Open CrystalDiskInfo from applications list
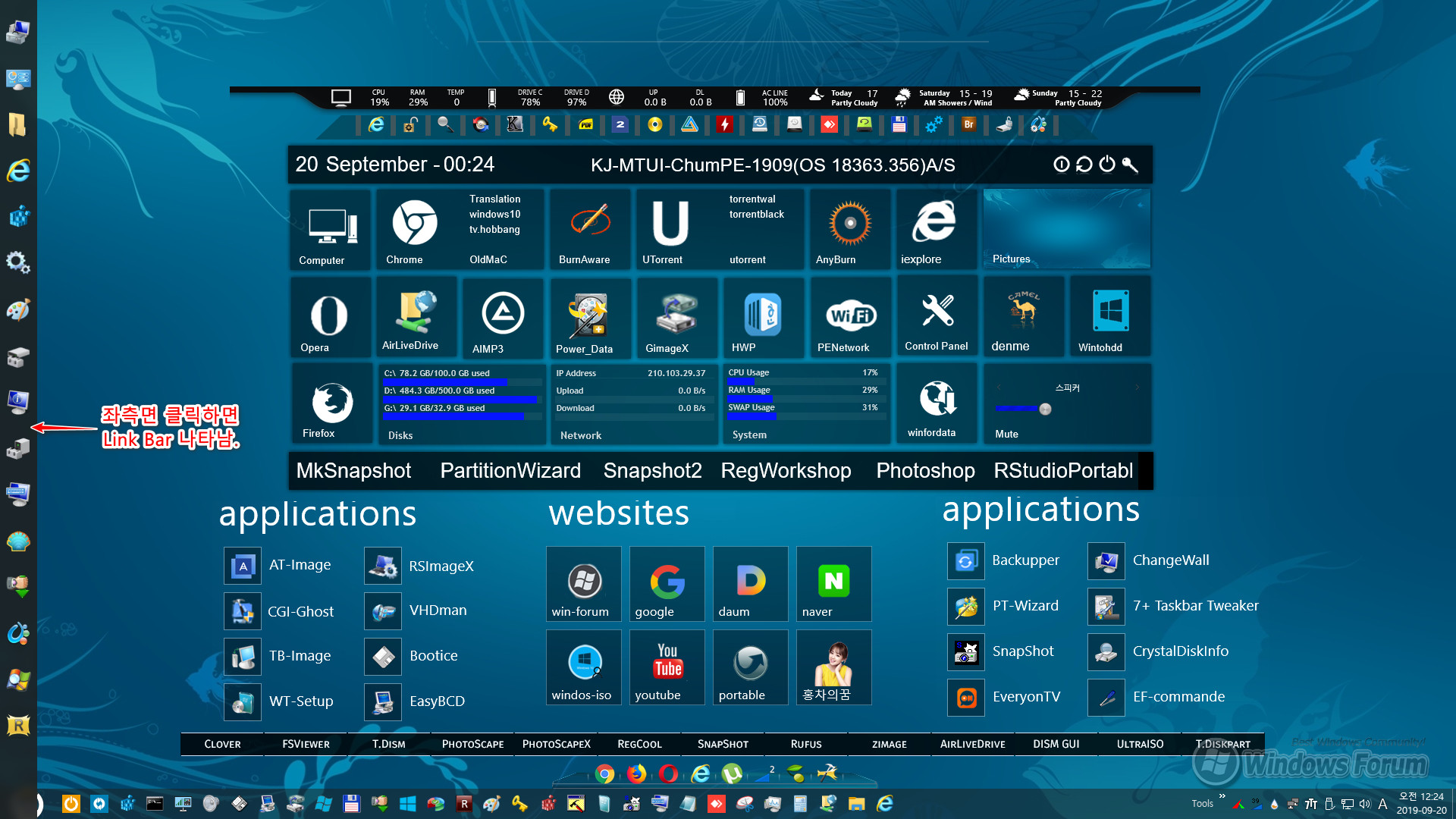Screen dimensions: 1456x819 1159,651
